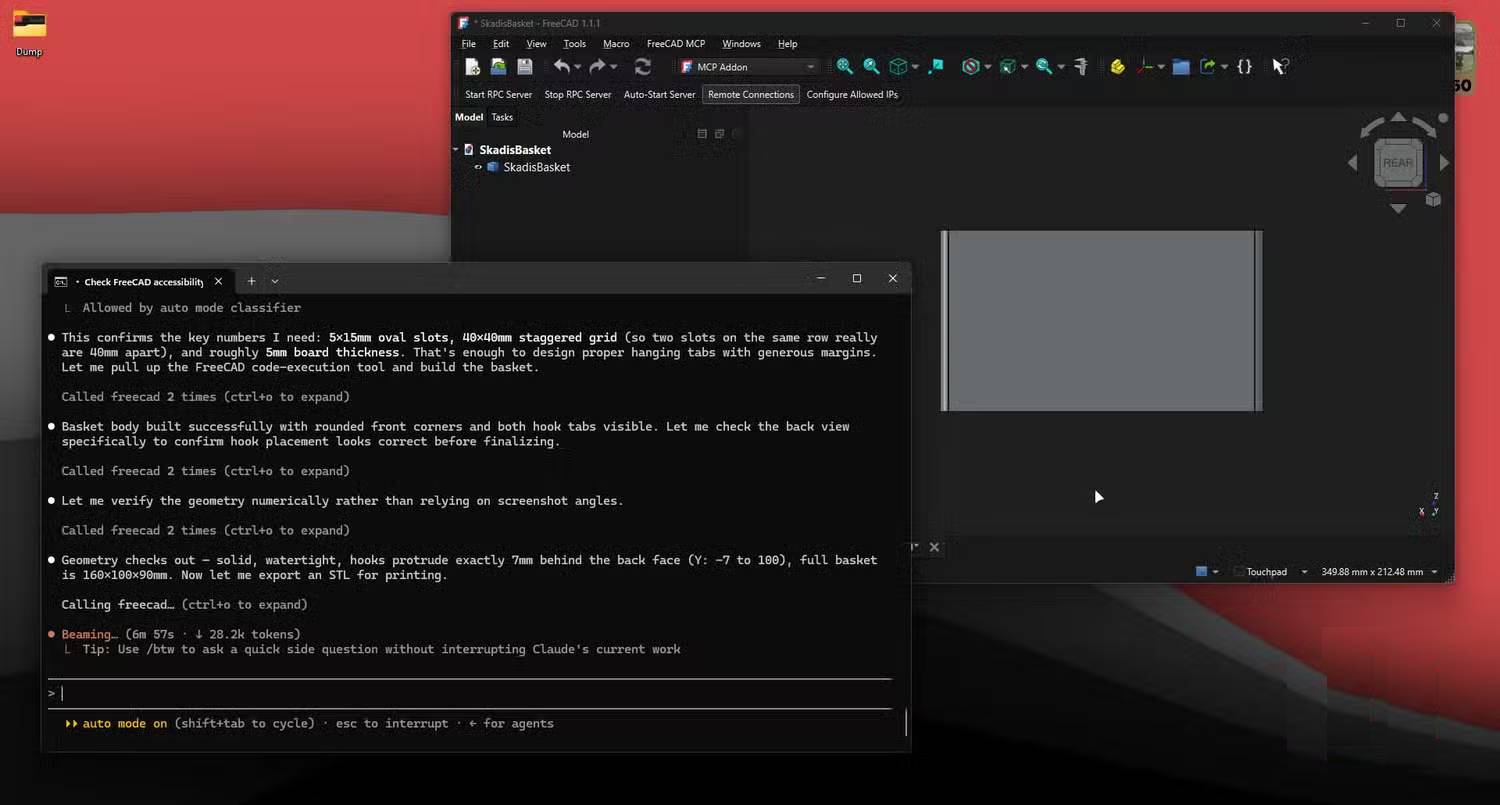Click the zoom tool toolbar icon
Screen dimensions: 1500x805
point(1044,66)
